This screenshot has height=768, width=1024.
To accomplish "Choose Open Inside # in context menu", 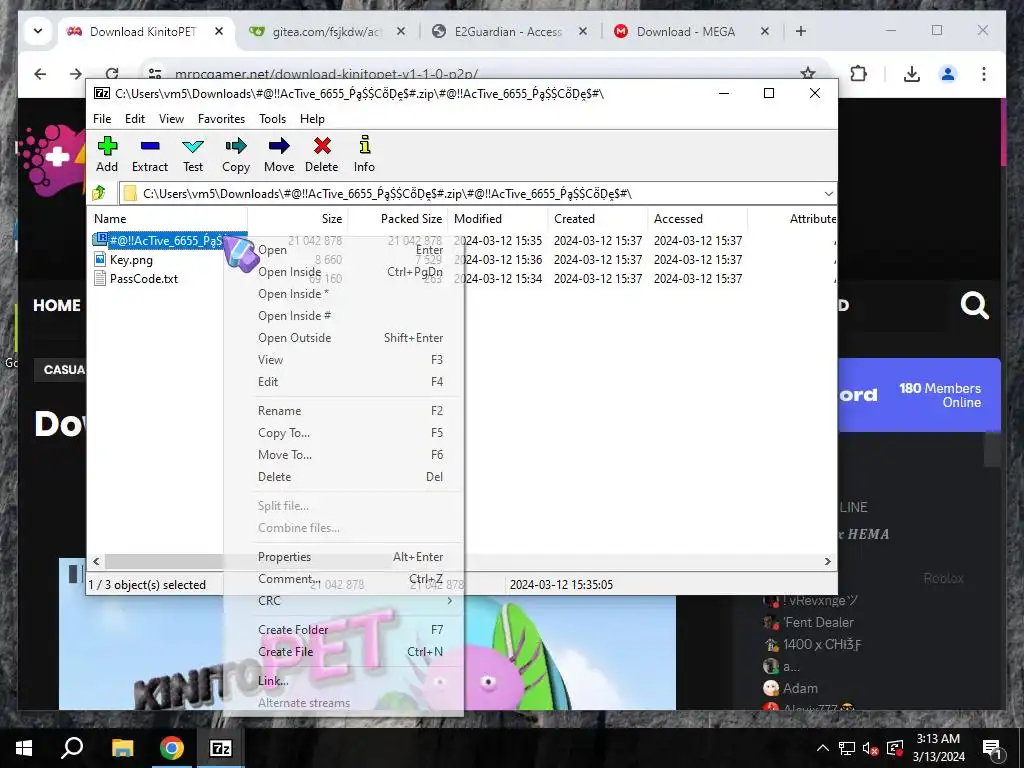I will click(350, 315).
